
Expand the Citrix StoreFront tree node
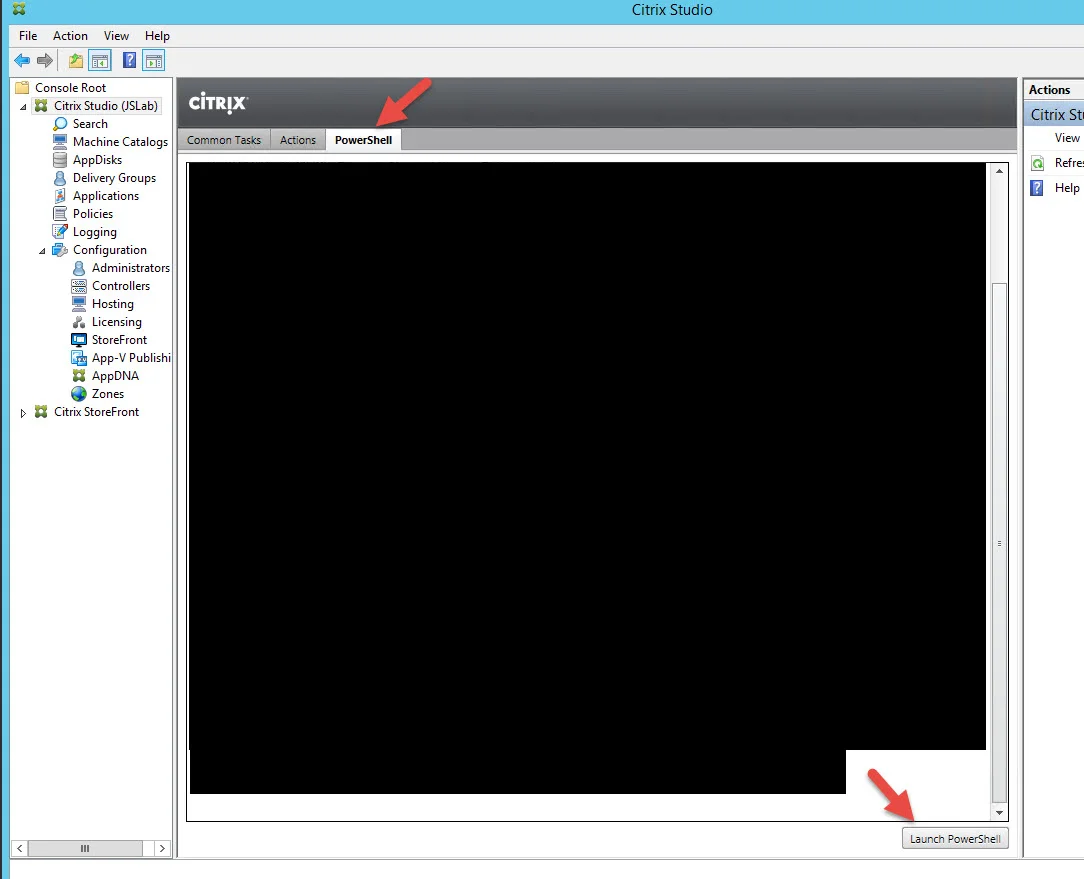[23, 413]
